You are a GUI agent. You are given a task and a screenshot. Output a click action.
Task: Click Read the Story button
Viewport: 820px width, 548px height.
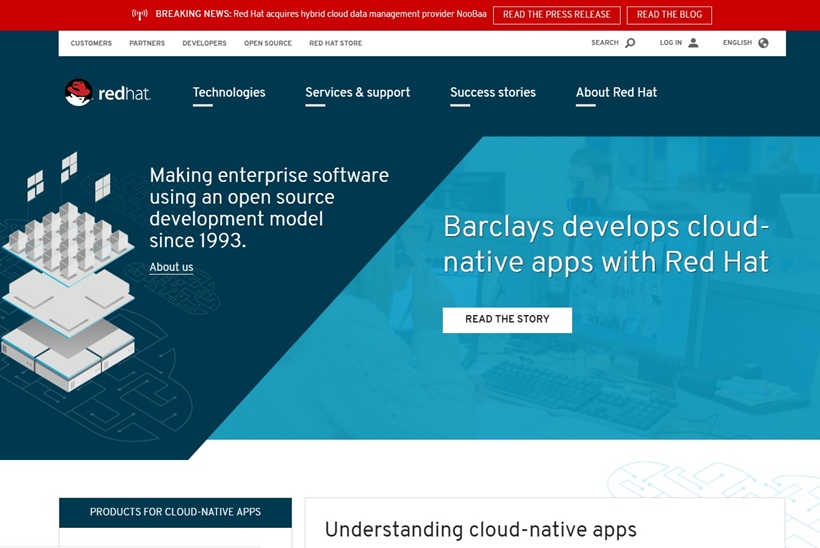tap(507, 319)
